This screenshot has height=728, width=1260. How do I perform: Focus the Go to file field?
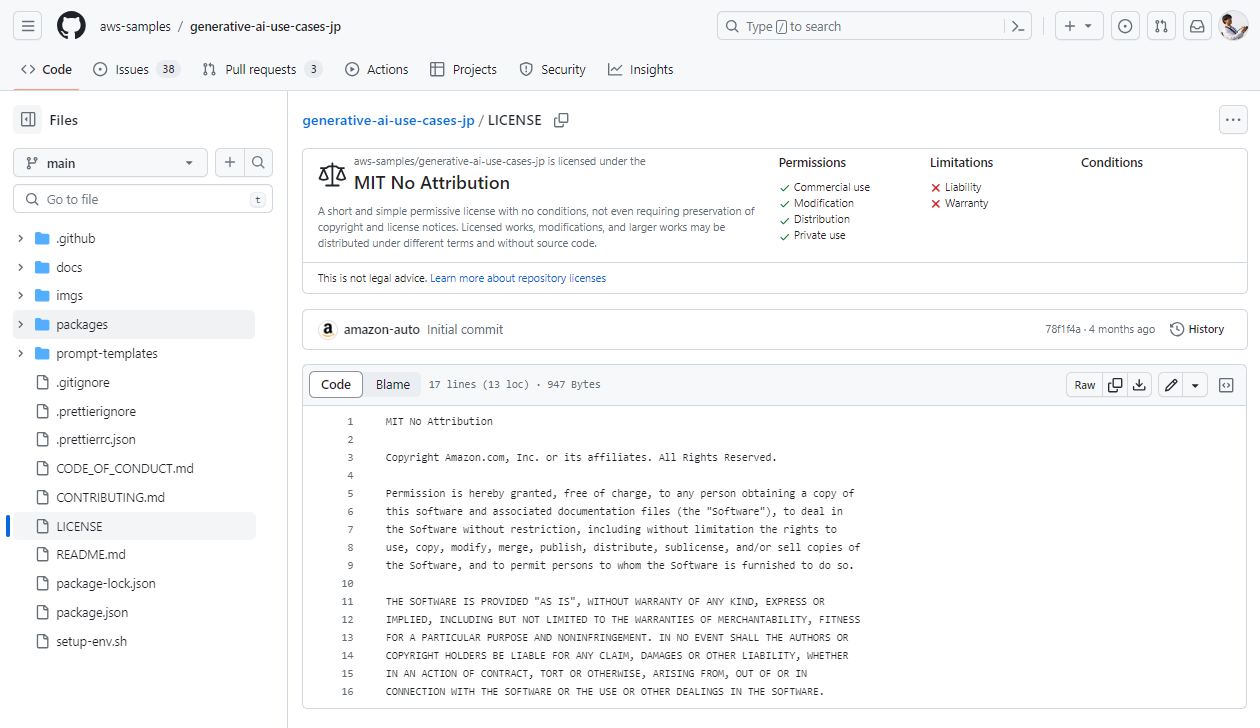point(145,200)
